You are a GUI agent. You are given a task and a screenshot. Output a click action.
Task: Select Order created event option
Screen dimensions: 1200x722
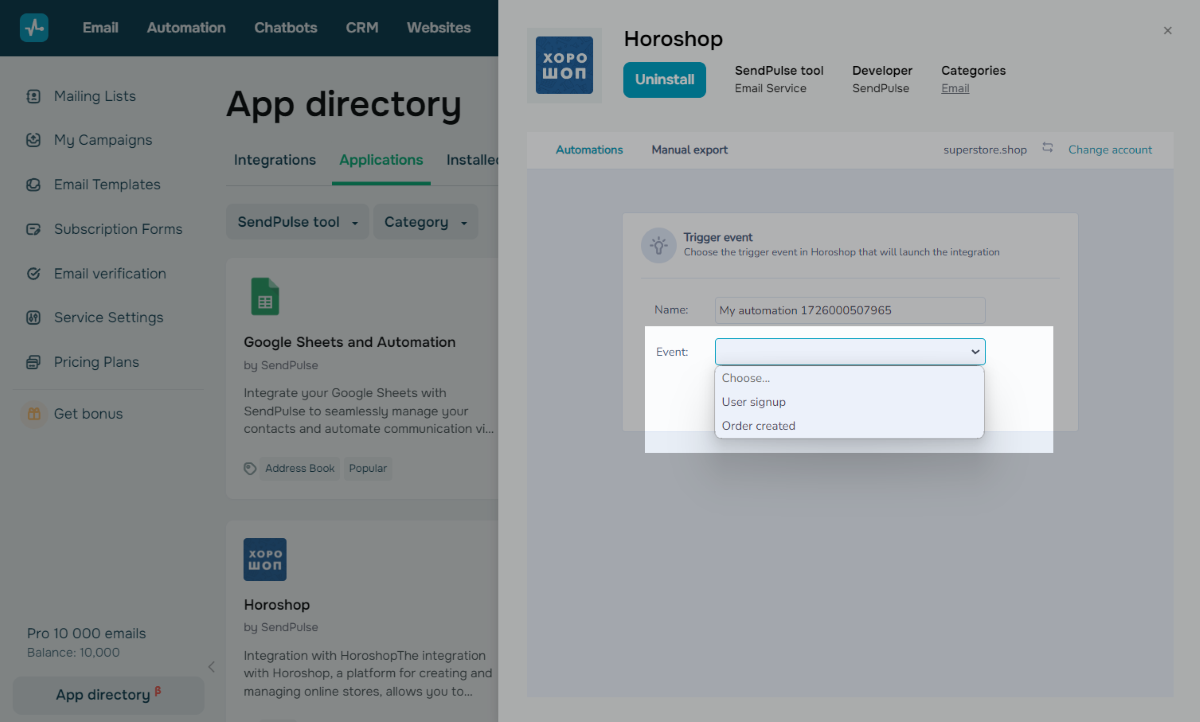(849, 426)
